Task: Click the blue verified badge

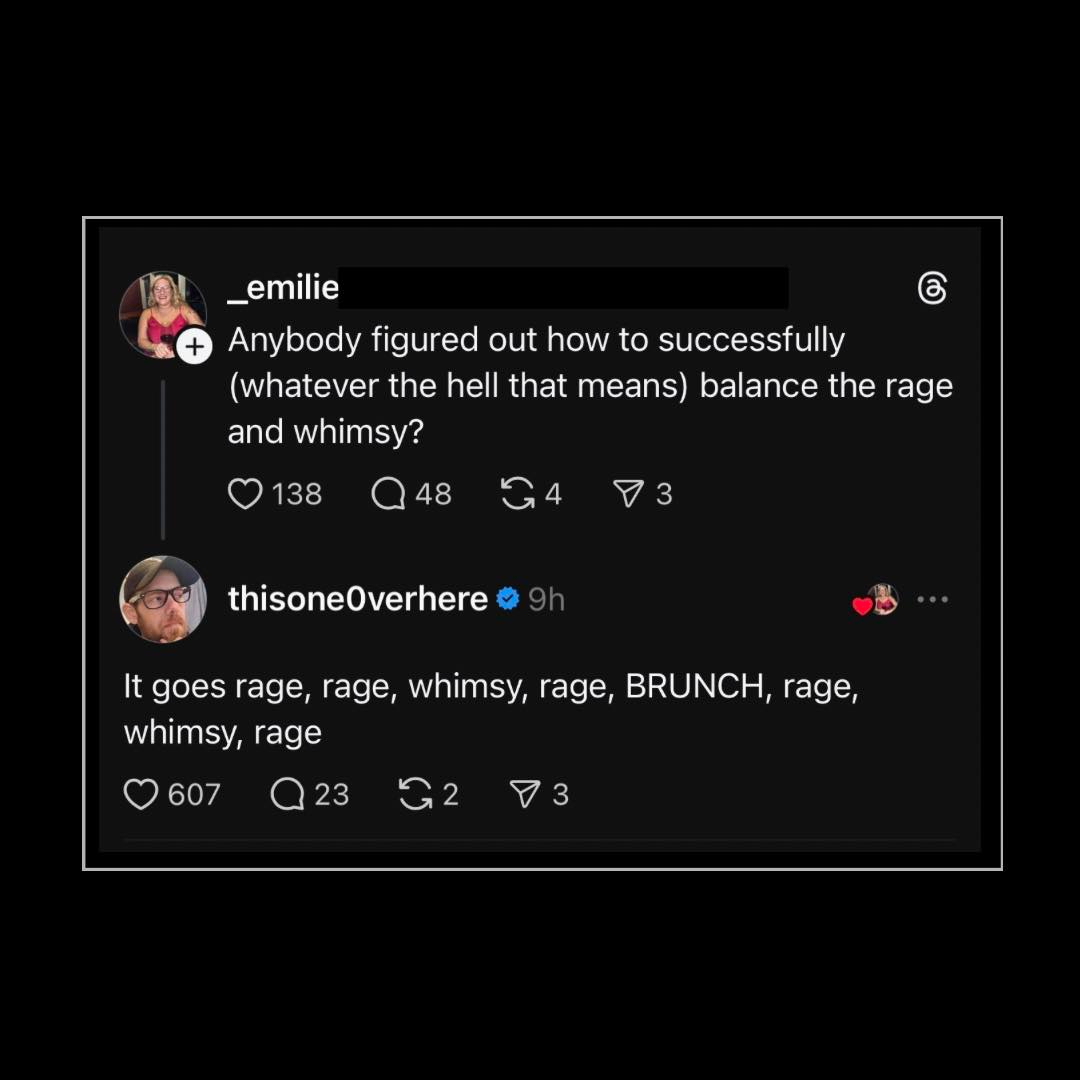Action: click(x=508, y=599)
